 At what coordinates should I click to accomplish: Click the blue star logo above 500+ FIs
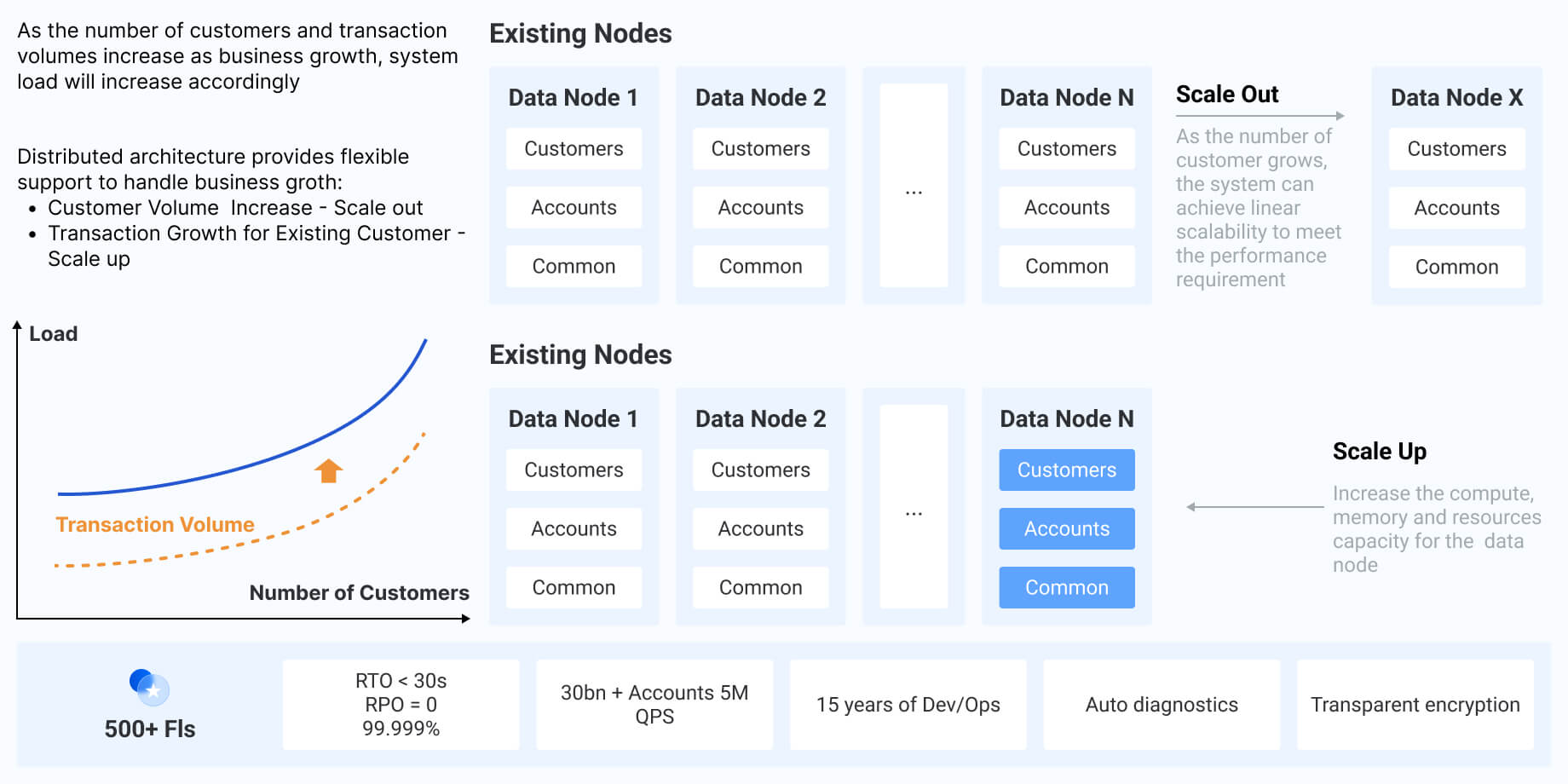click(x=150, y=687)
